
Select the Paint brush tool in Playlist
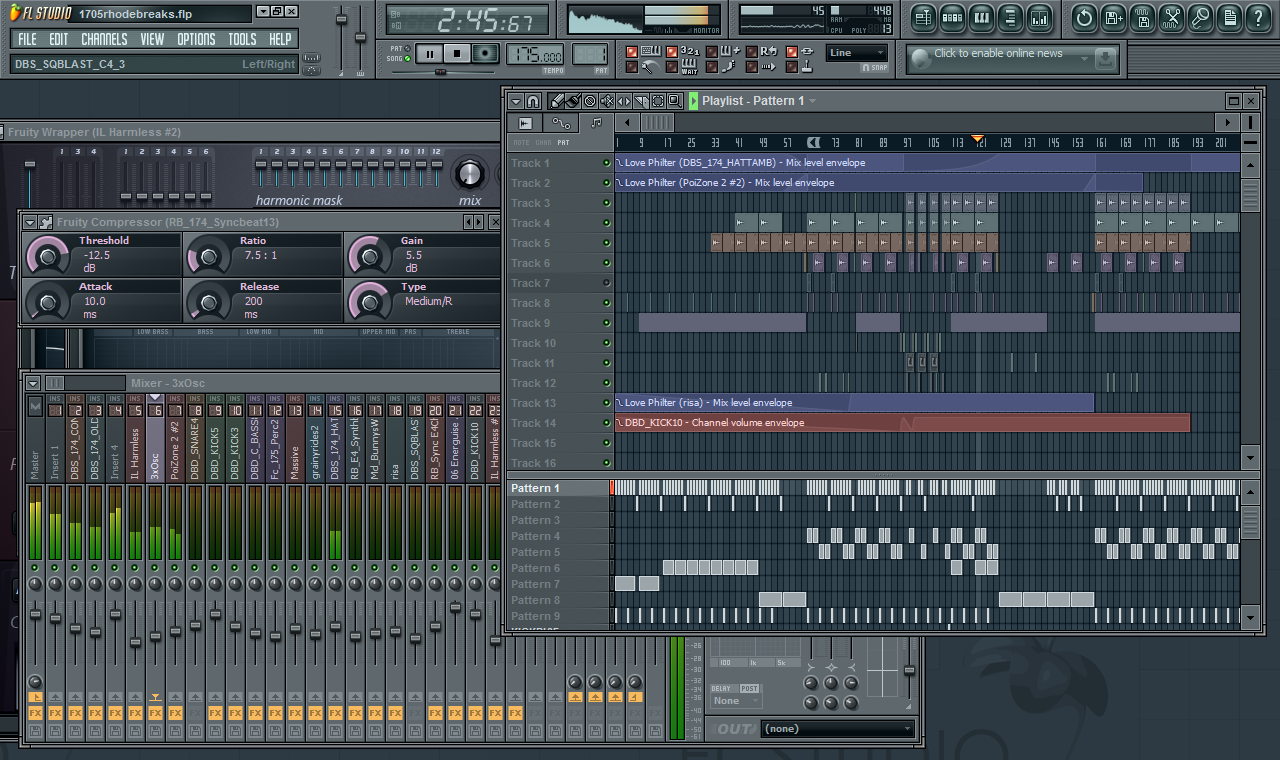tap(573, 101)
